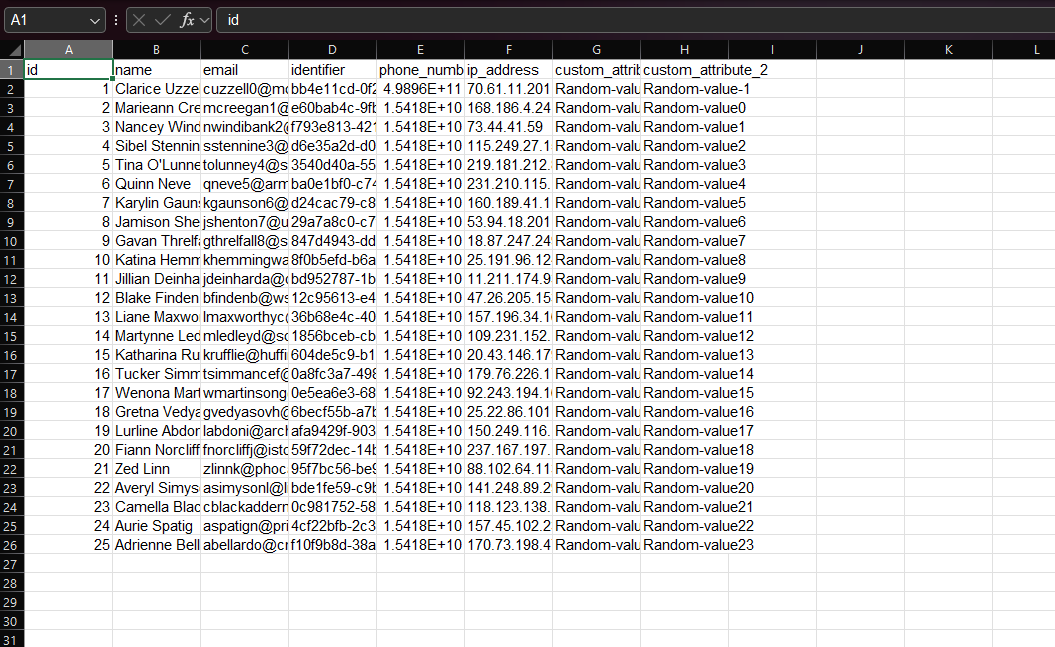This screenshot has width=1055, height=647.
Task: Select column H header
Action: (x=684, y=50)
